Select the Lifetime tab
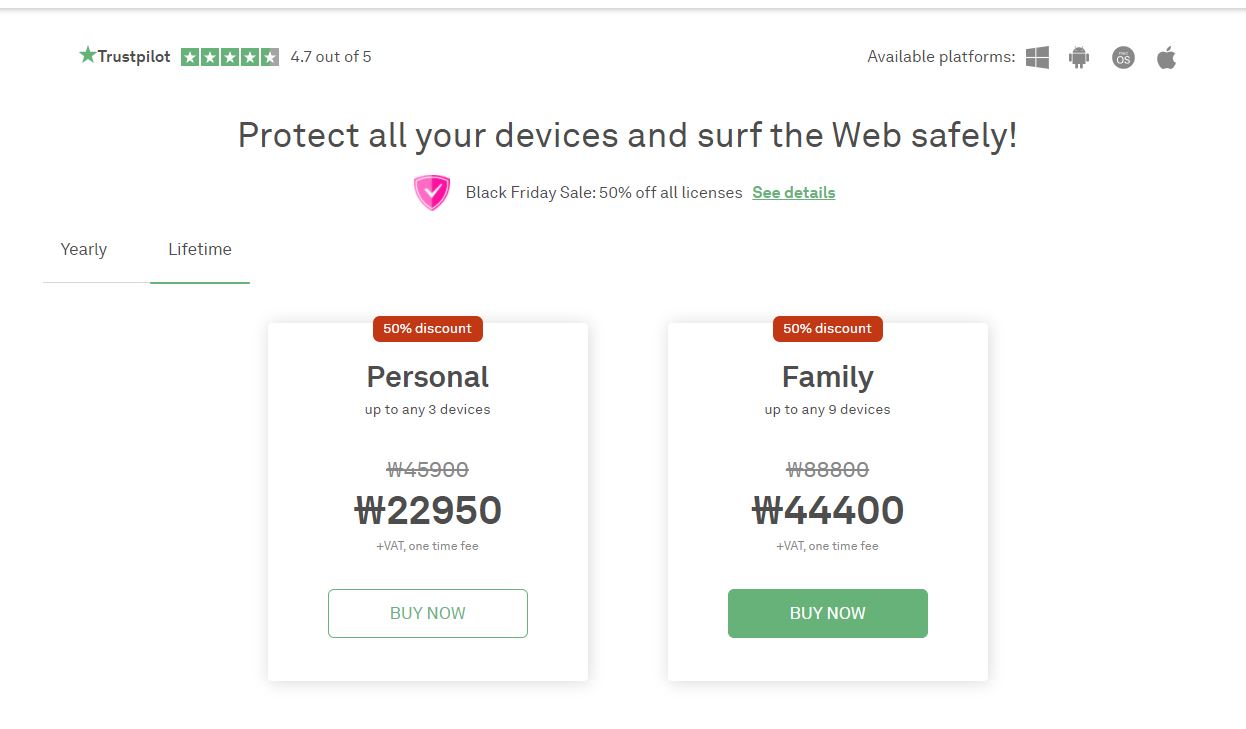 (x=200, y=250)
